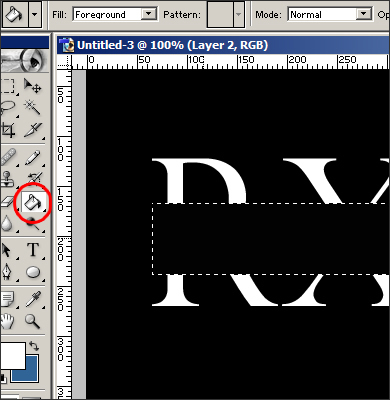Select the Magic Wand tool
This screenshot has height=400, width=390.
33,107
